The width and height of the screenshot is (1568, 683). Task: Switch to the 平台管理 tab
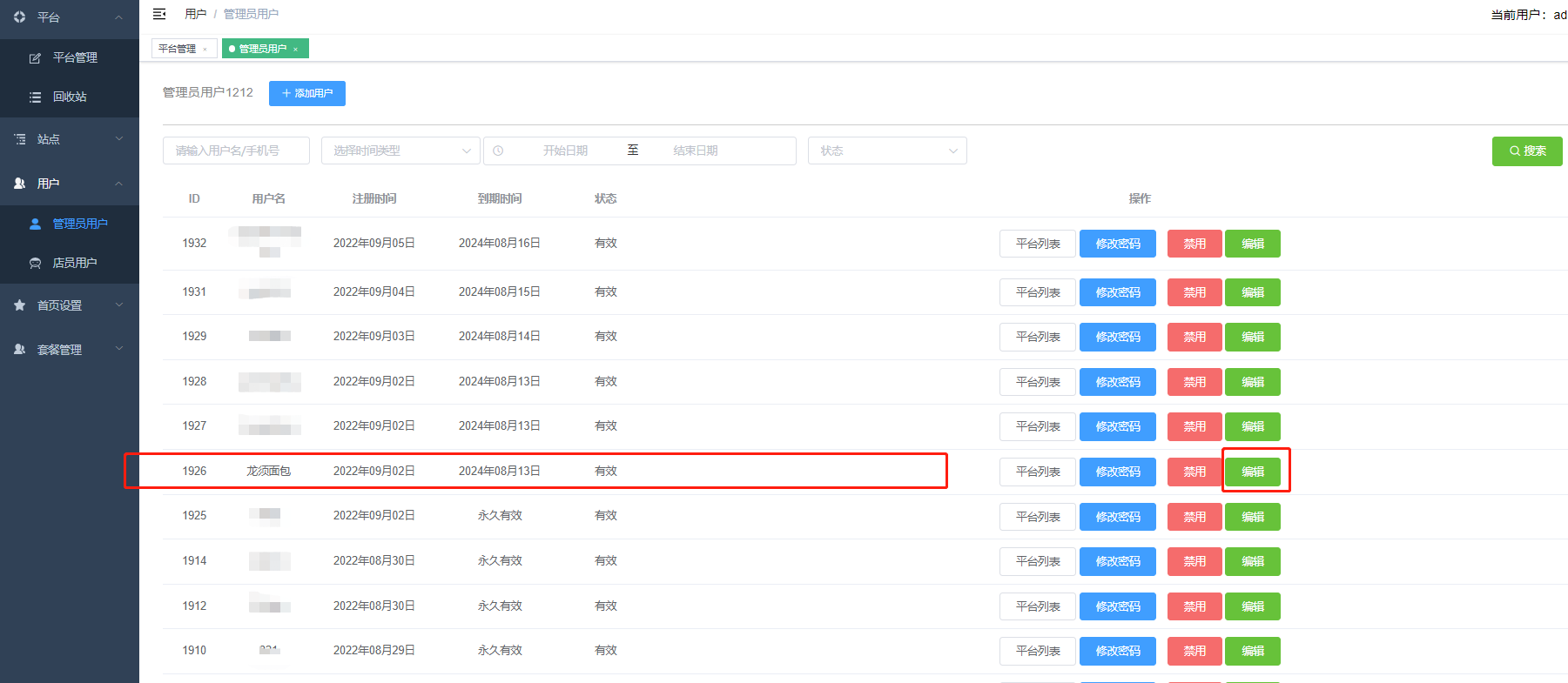(x=178, y=49)
